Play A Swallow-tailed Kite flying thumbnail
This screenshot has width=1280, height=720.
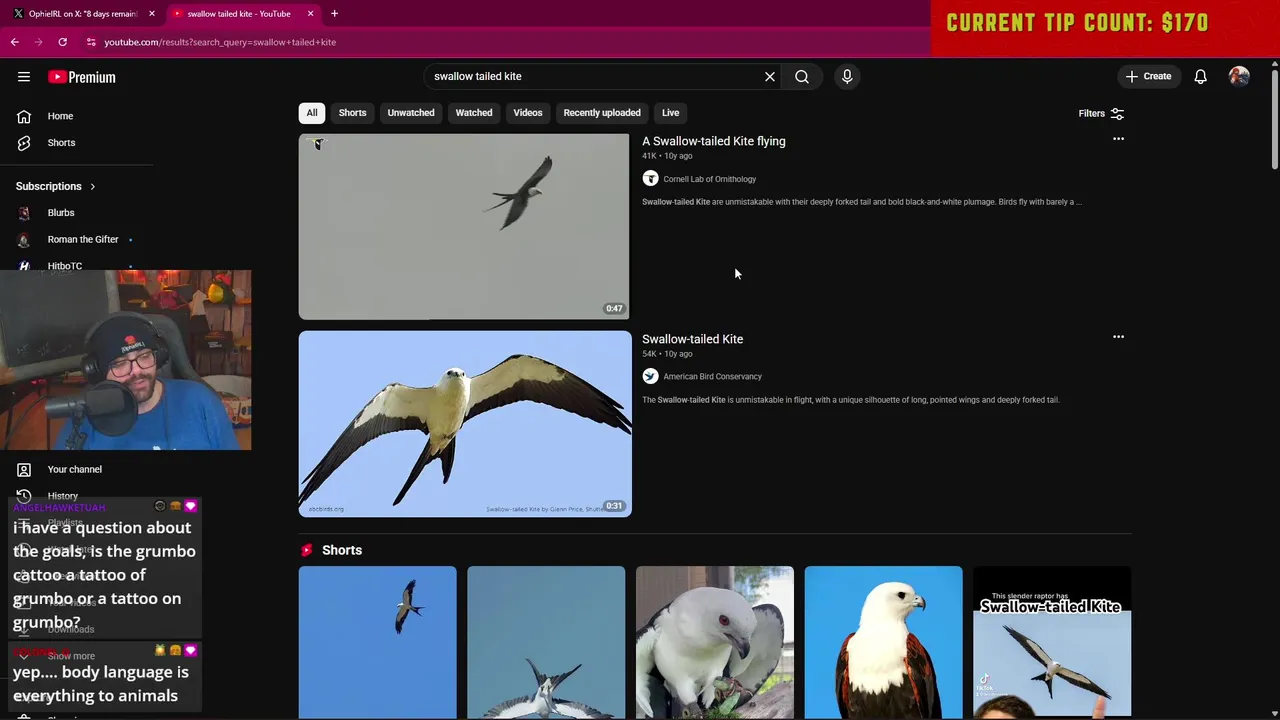click(464, 227)
